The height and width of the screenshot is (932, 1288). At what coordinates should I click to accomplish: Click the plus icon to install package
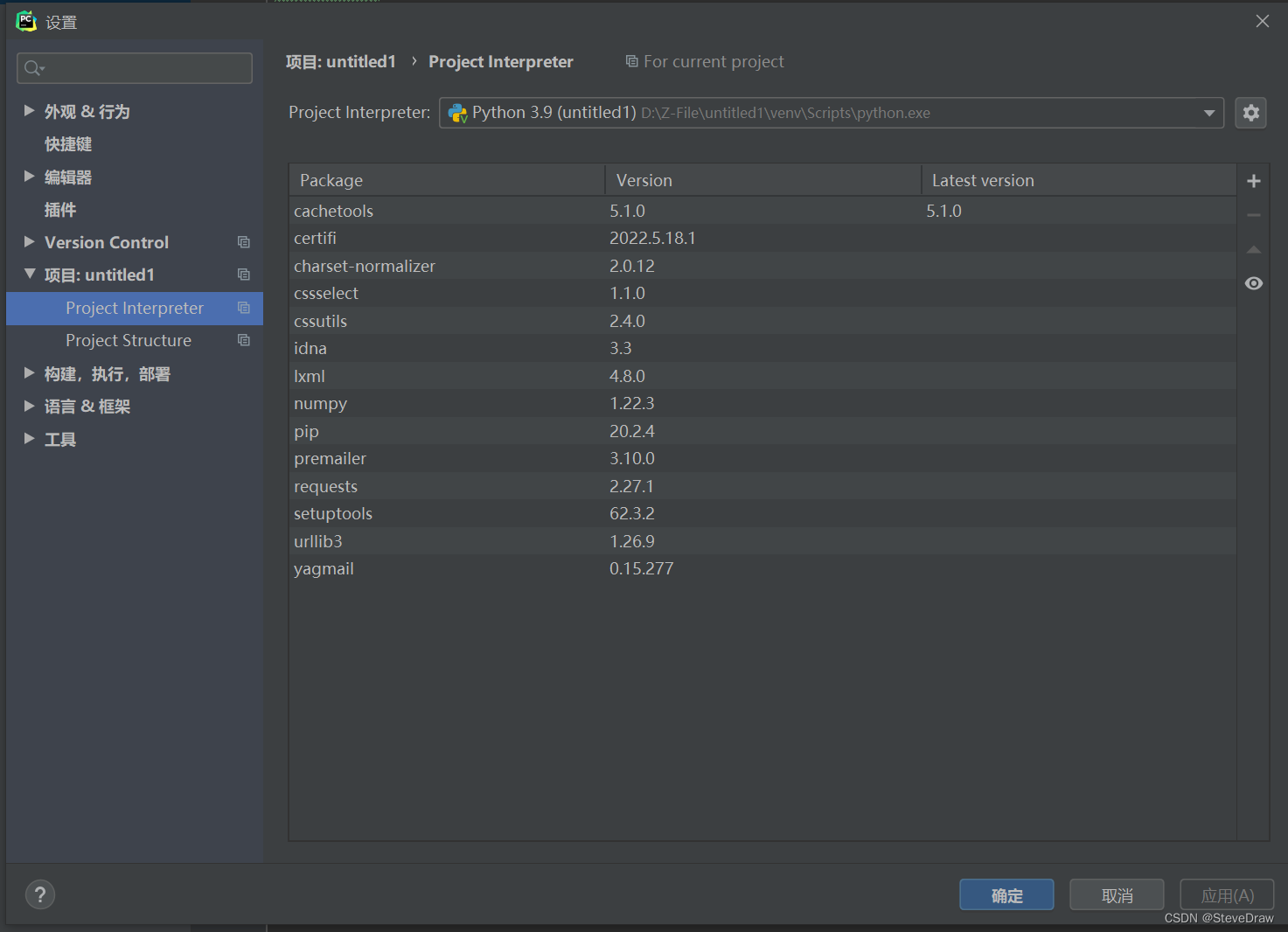tap(1253, 181)
